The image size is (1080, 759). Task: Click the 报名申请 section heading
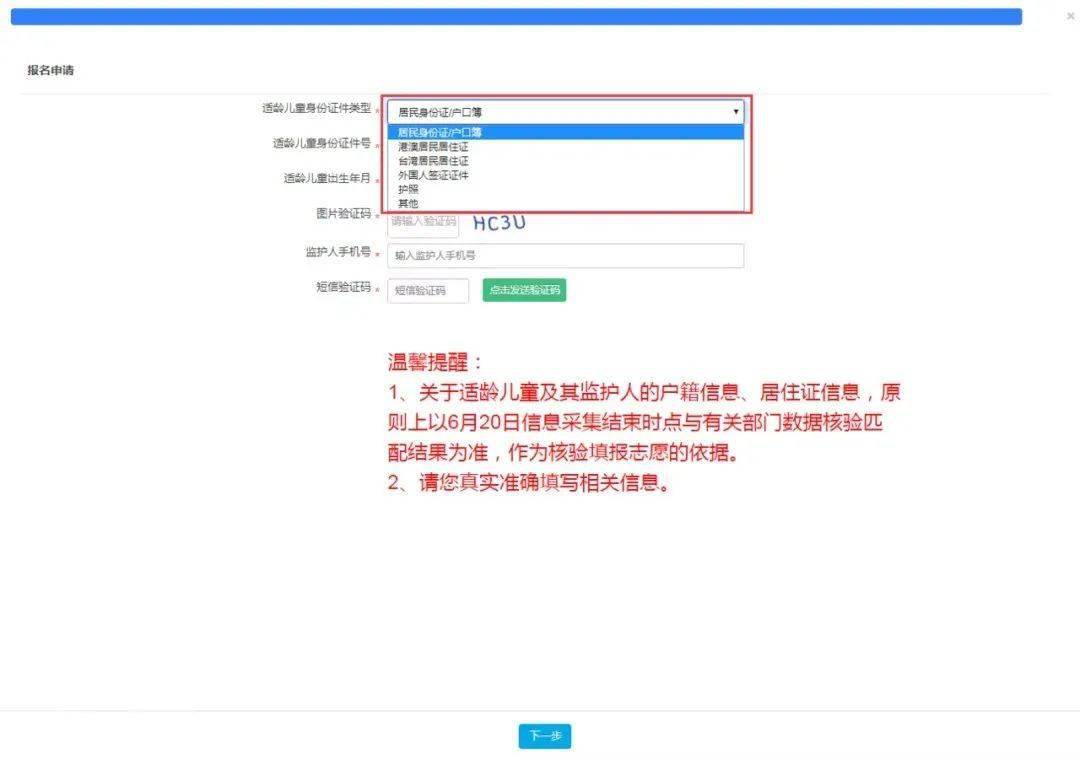50,70
